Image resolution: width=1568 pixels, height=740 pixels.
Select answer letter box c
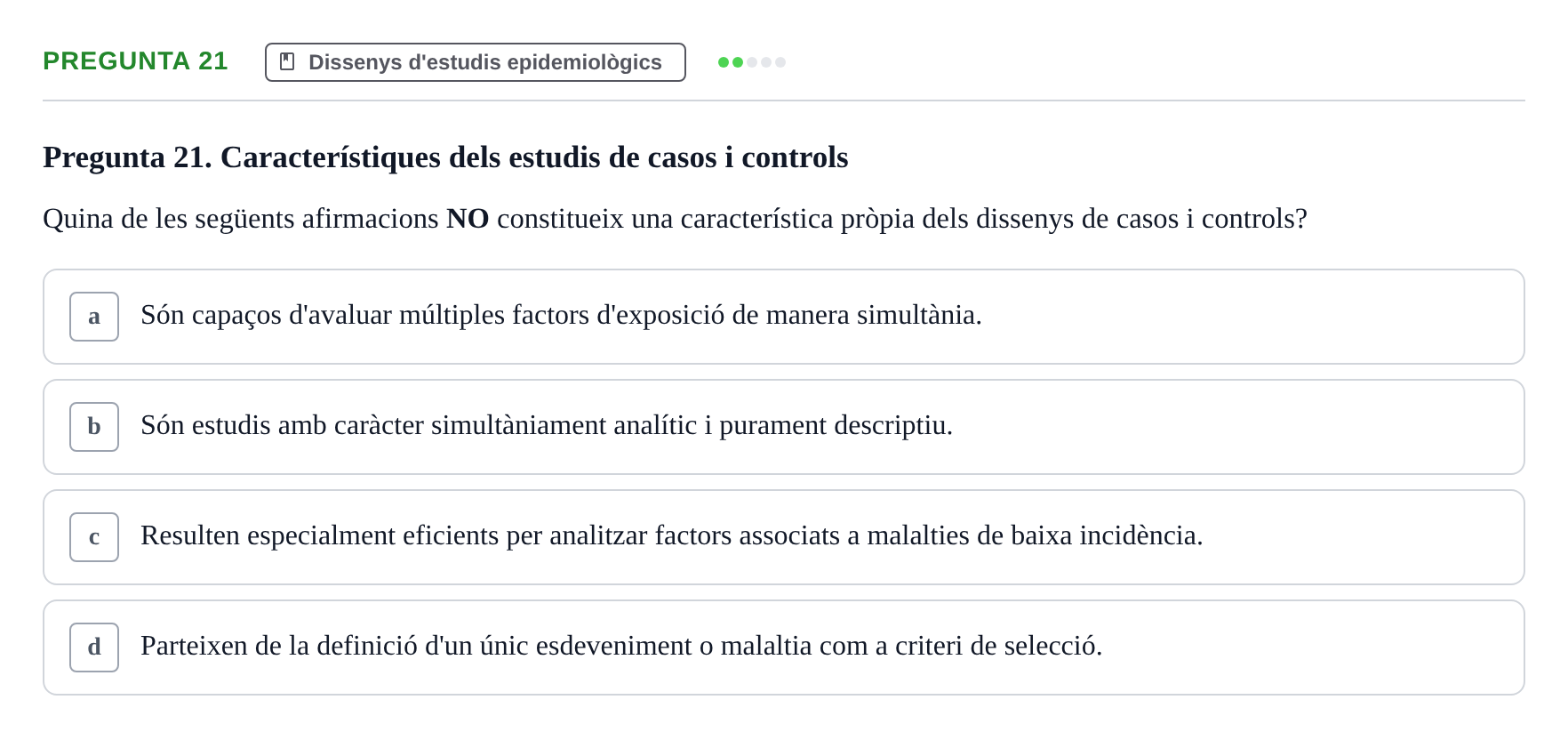pos(94,537)
